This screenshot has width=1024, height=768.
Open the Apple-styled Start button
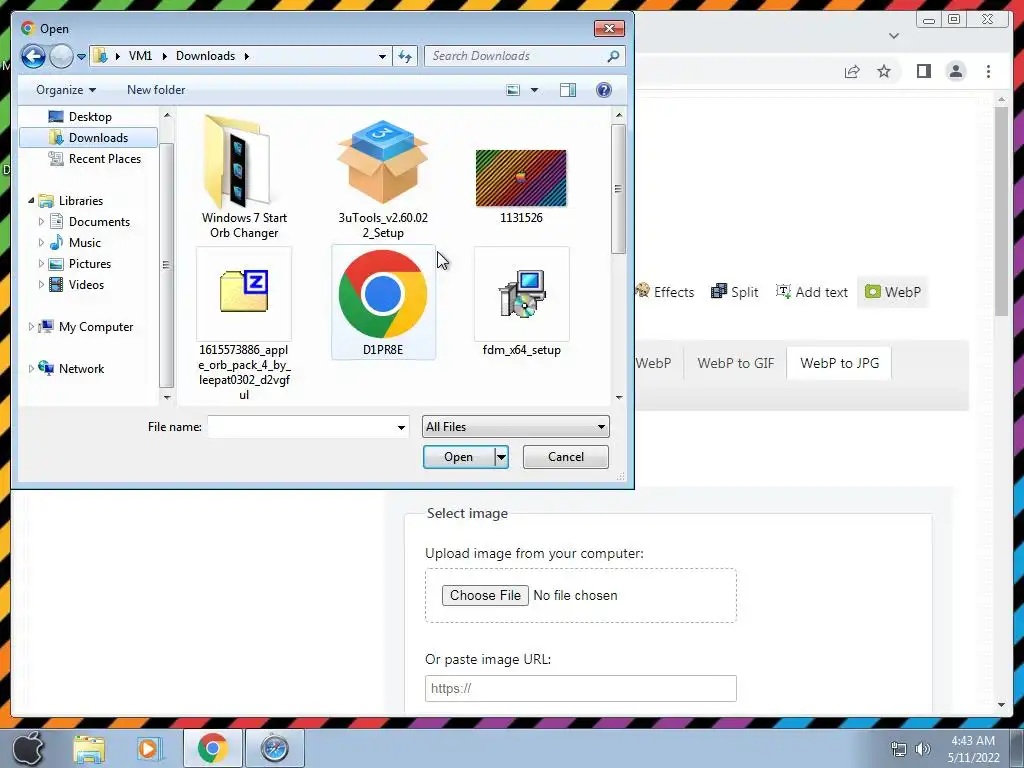click(x=27, y=748)
